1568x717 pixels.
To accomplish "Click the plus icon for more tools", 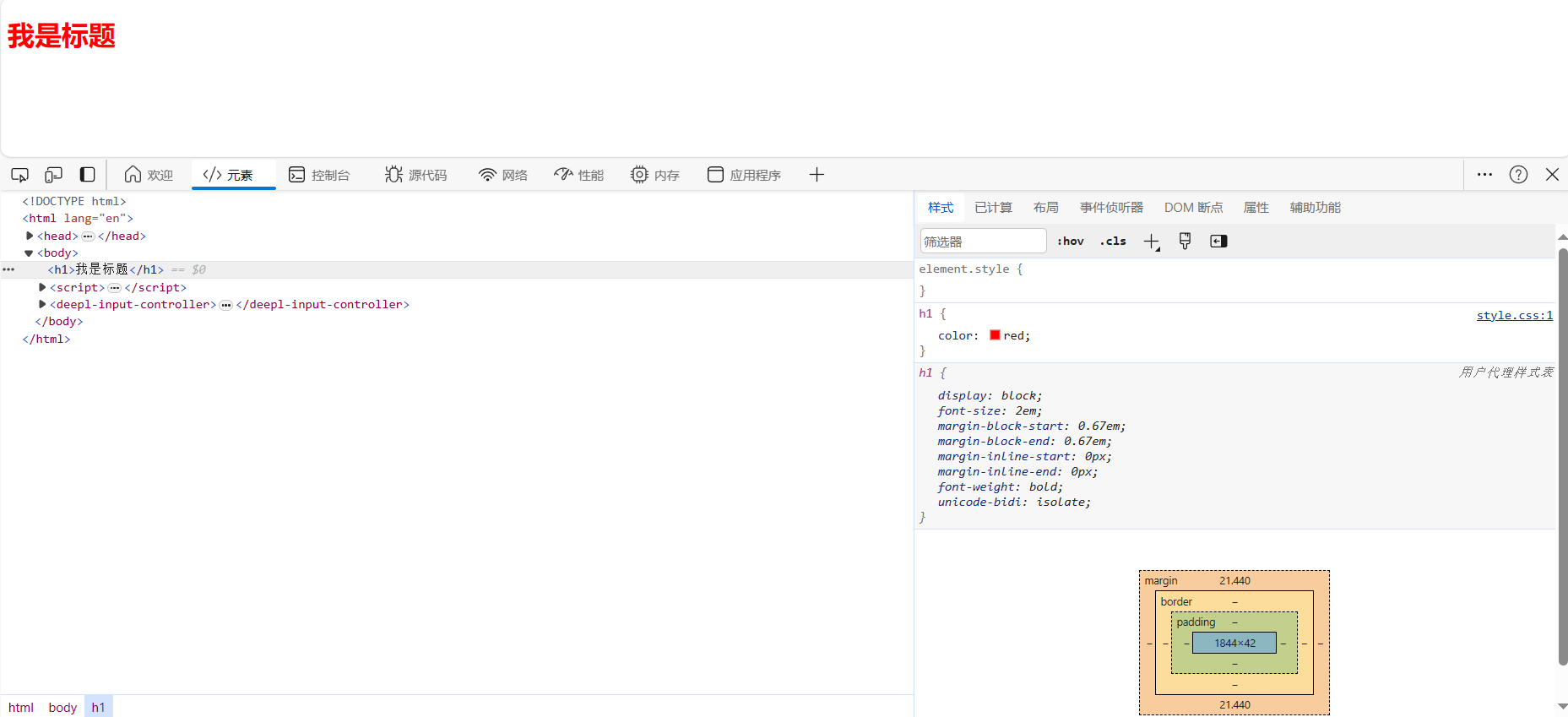I will pos(817,175).
